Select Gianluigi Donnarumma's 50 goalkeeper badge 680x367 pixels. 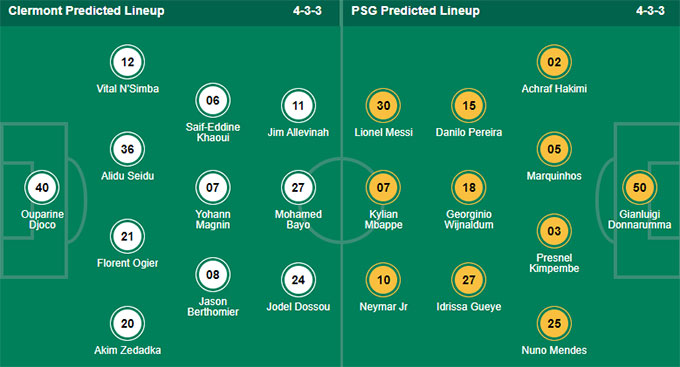640,187
